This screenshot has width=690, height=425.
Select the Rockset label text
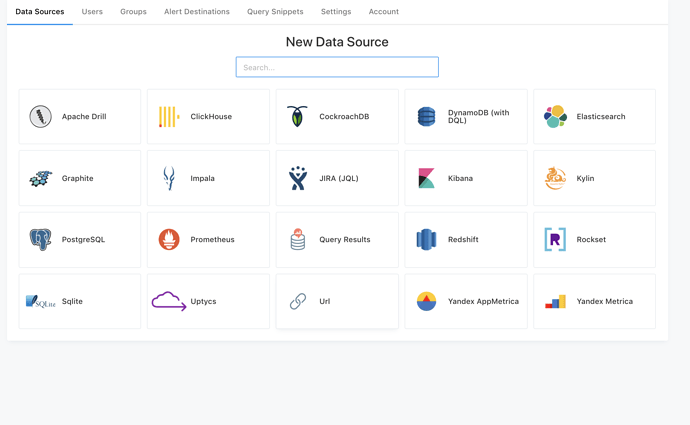[591, 240]
